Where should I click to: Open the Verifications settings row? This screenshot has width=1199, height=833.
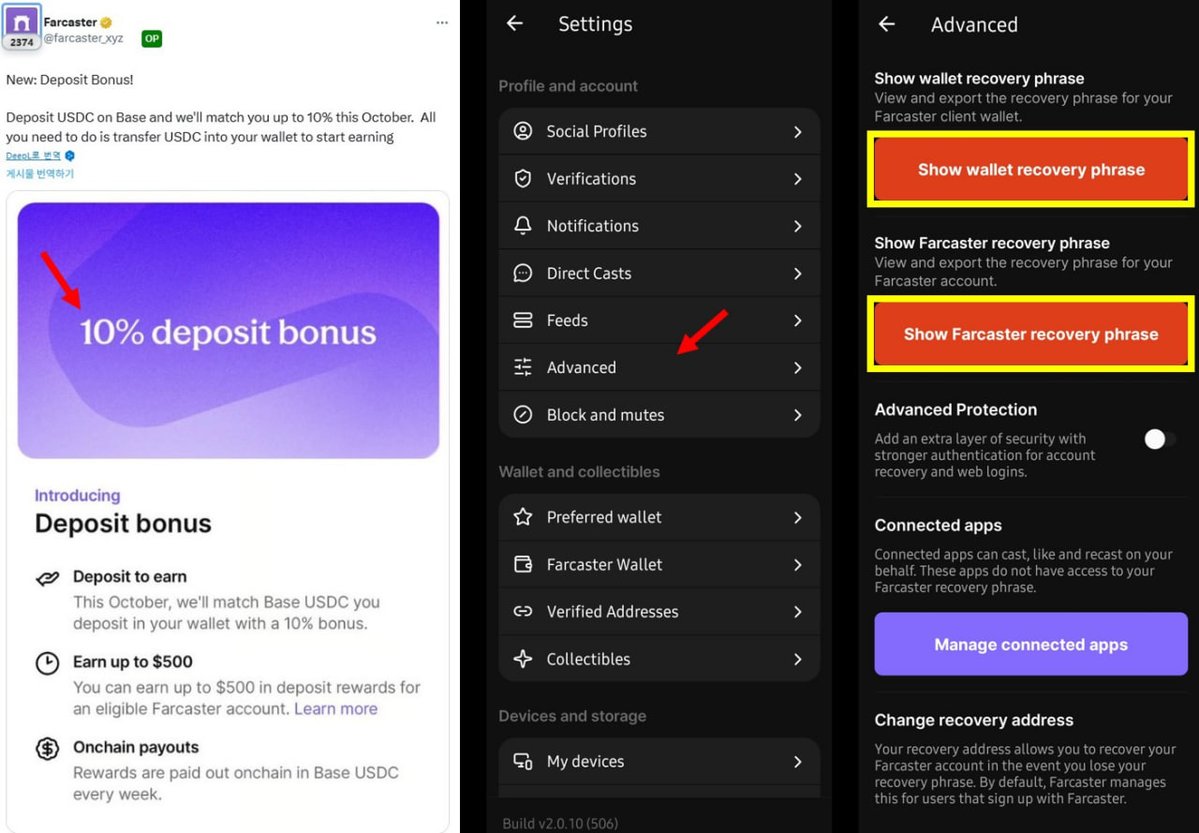[659, 178]
